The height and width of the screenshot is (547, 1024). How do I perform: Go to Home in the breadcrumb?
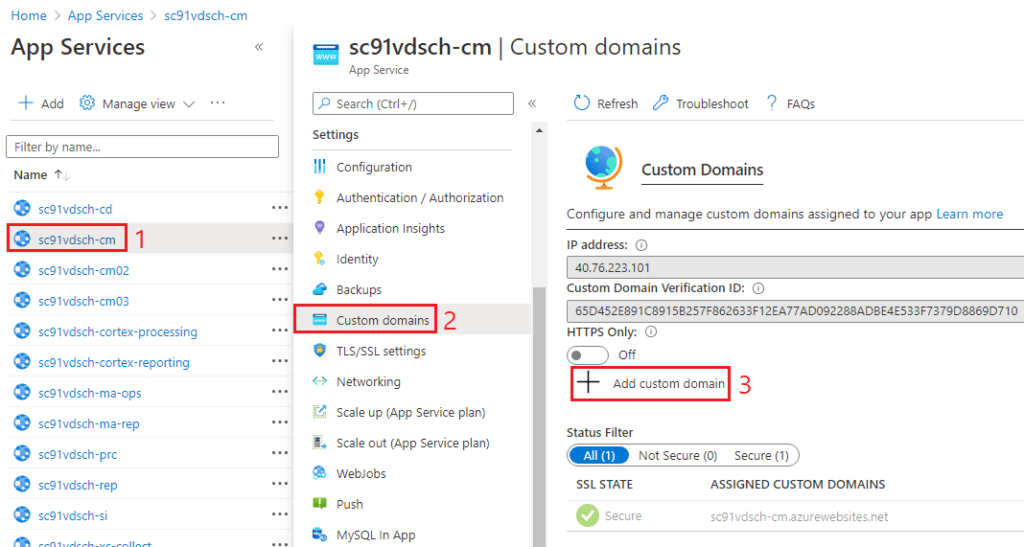[29, 15]
